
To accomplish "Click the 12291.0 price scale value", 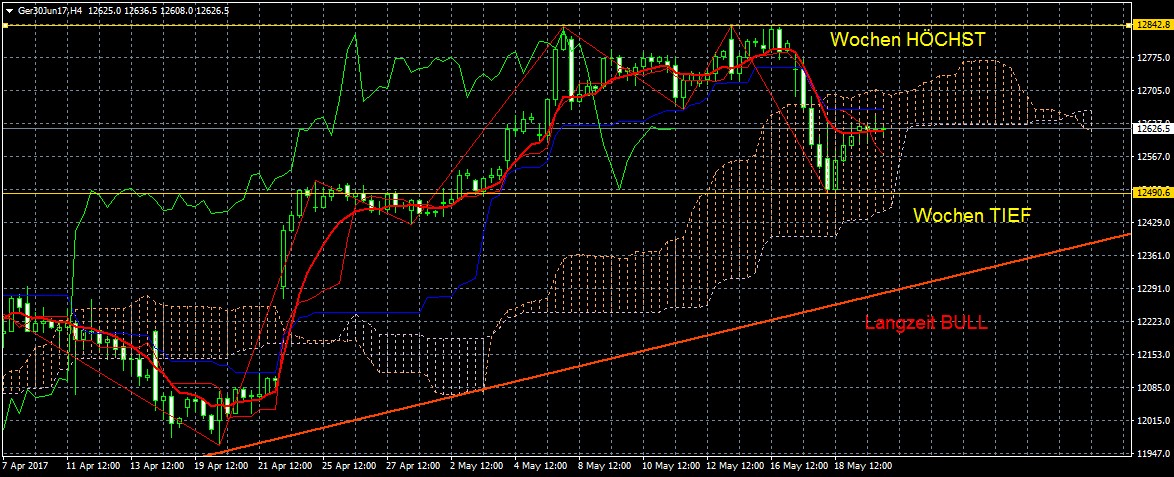I will (1153, 288).
